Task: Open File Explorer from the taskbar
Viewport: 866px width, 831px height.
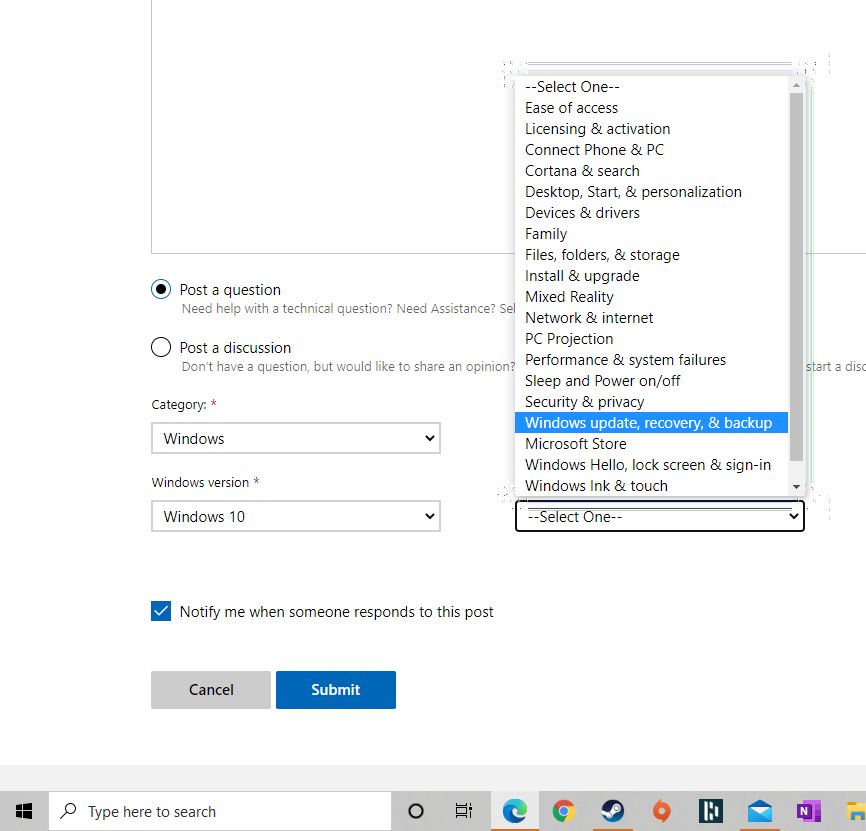Action: click(x=855, y=811)
